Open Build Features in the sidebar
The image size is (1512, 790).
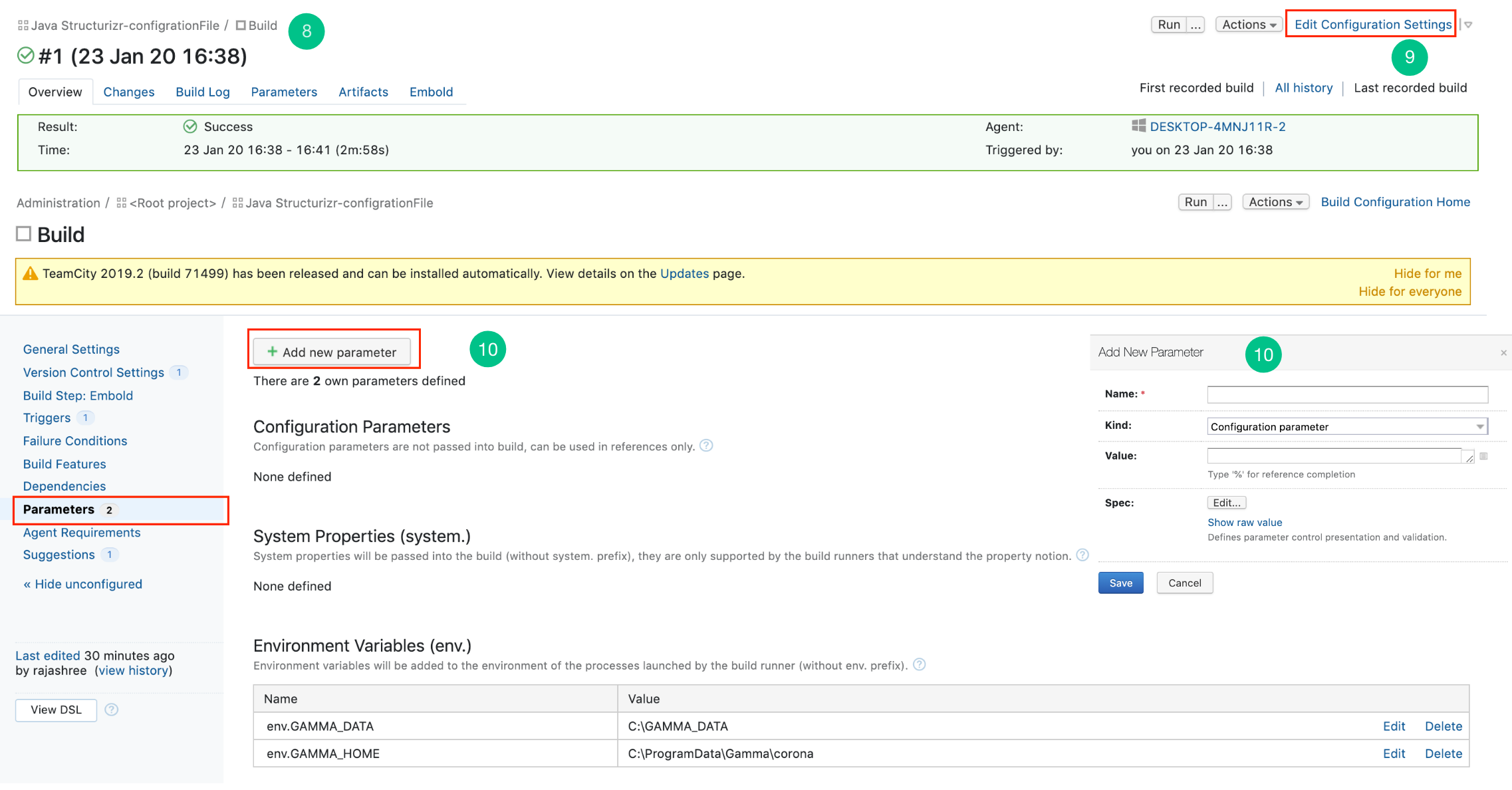point(64,464)
